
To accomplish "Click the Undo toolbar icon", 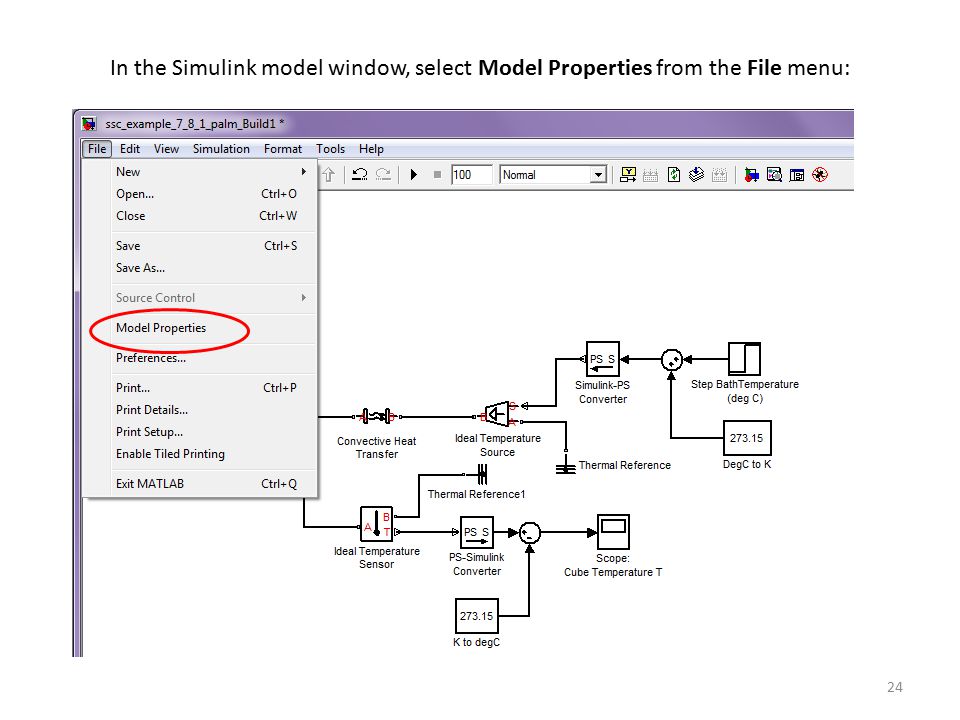I will (x=359, y=175).
